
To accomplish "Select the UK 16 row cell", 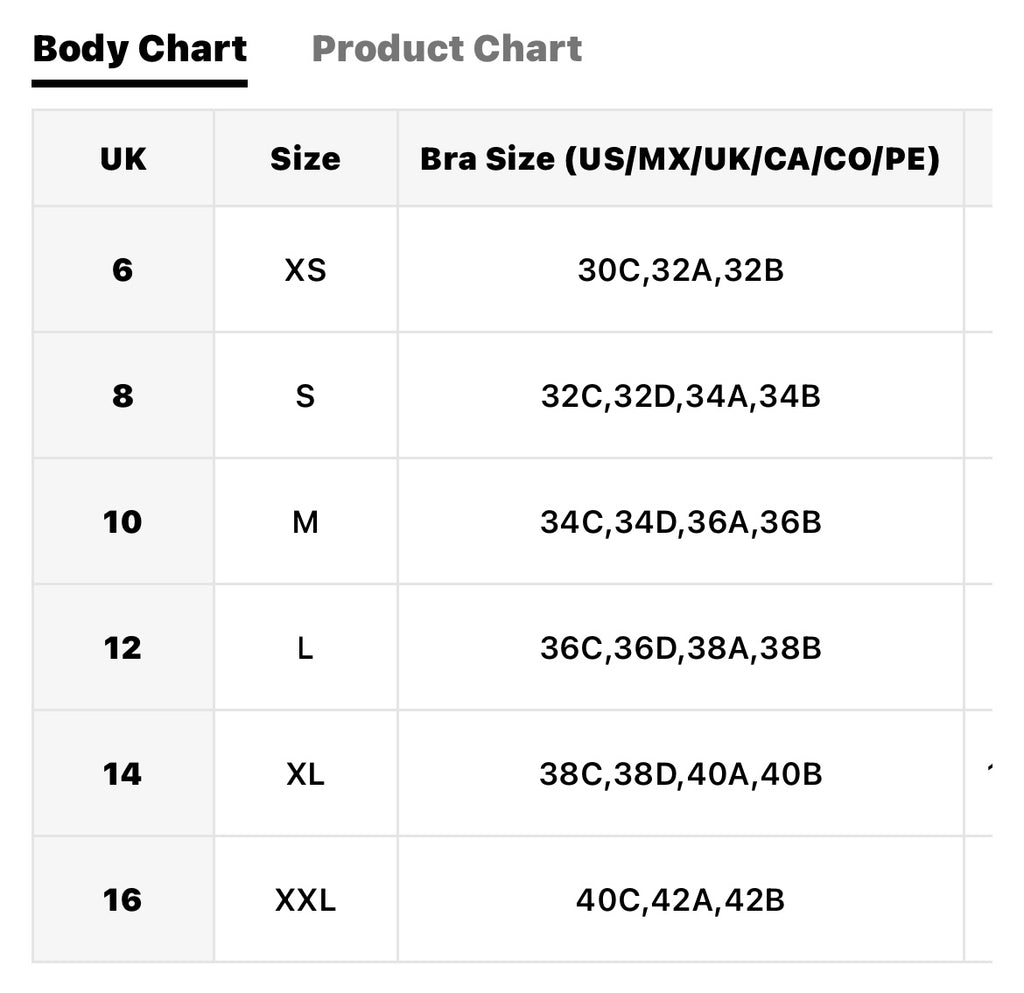I will (123, 900).
